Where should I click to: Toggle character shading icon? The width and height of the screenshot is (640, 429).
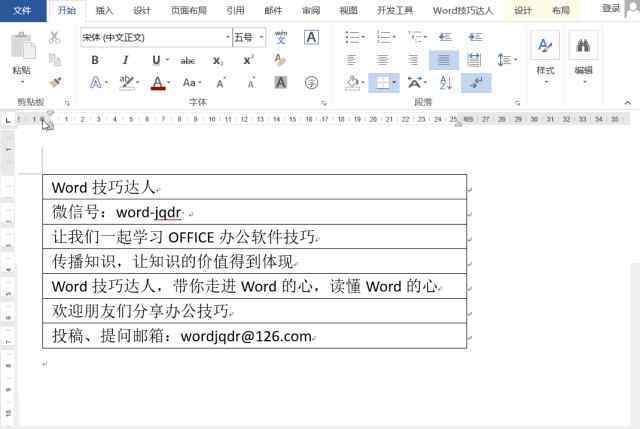[x=280, y=83]
